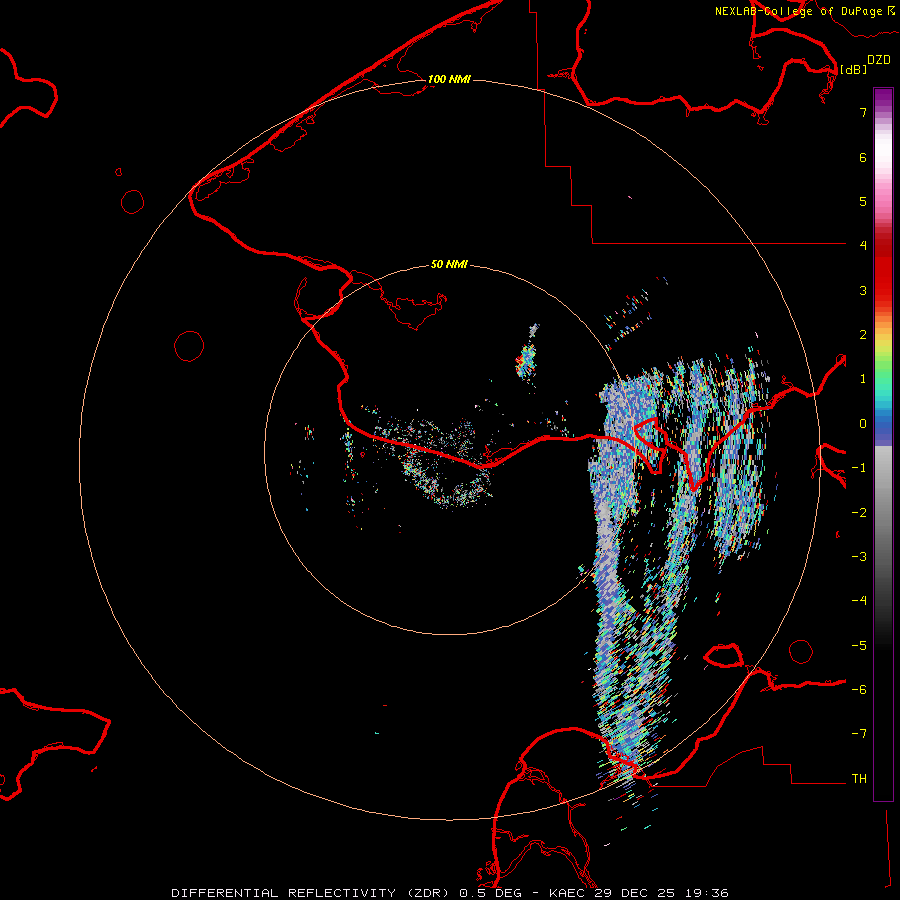
Task: Click the -7 dB value on color scale
Action: click(x=859, y=734)
